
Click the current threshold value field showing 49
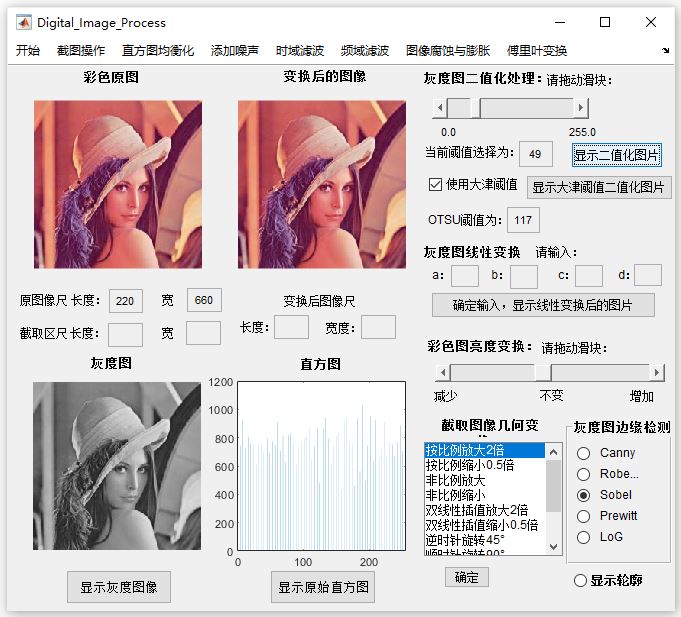coord(536,154)
